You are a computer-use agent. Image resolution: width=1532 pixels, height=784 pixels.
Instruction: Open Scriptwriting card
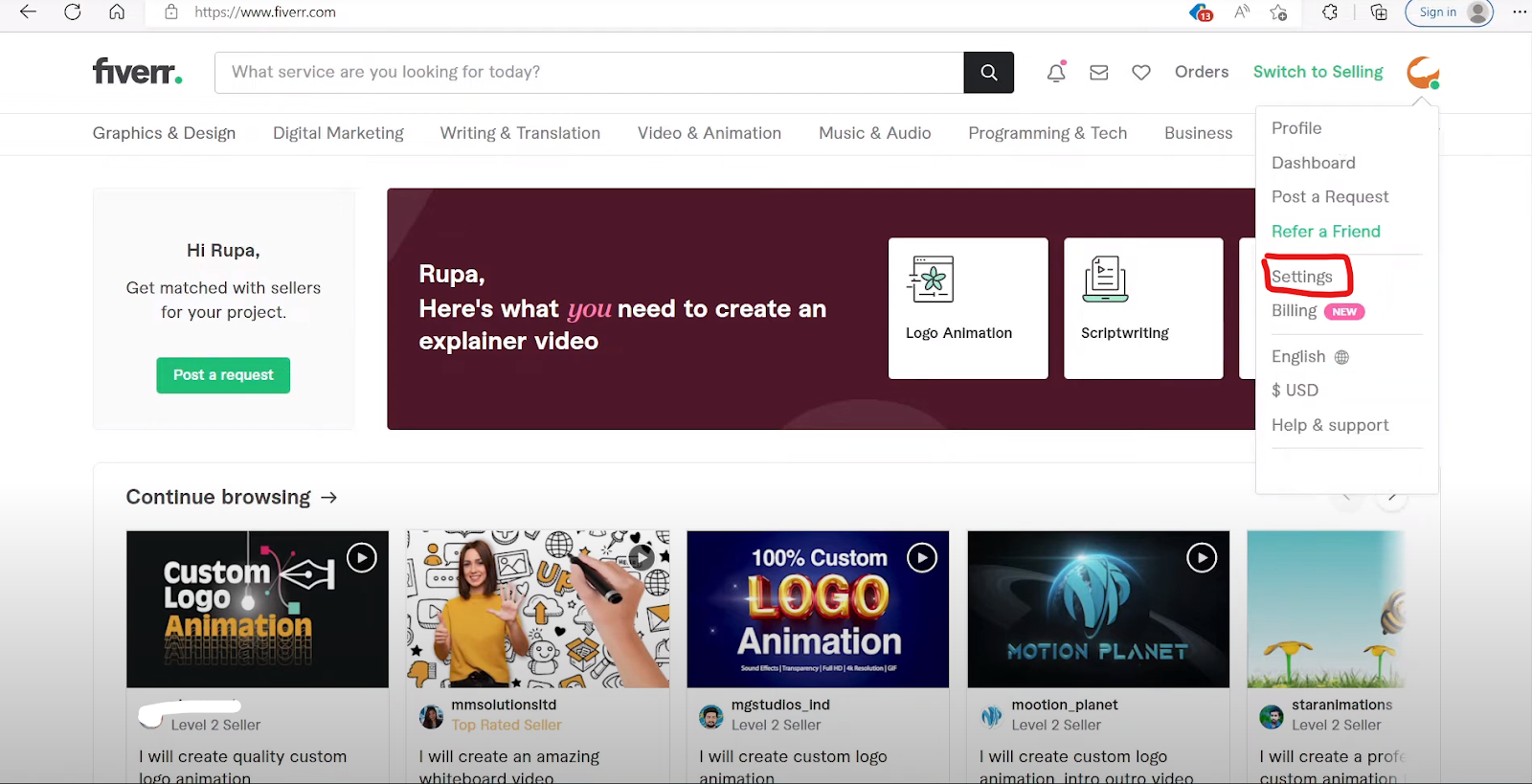(x=1143, y=308)
